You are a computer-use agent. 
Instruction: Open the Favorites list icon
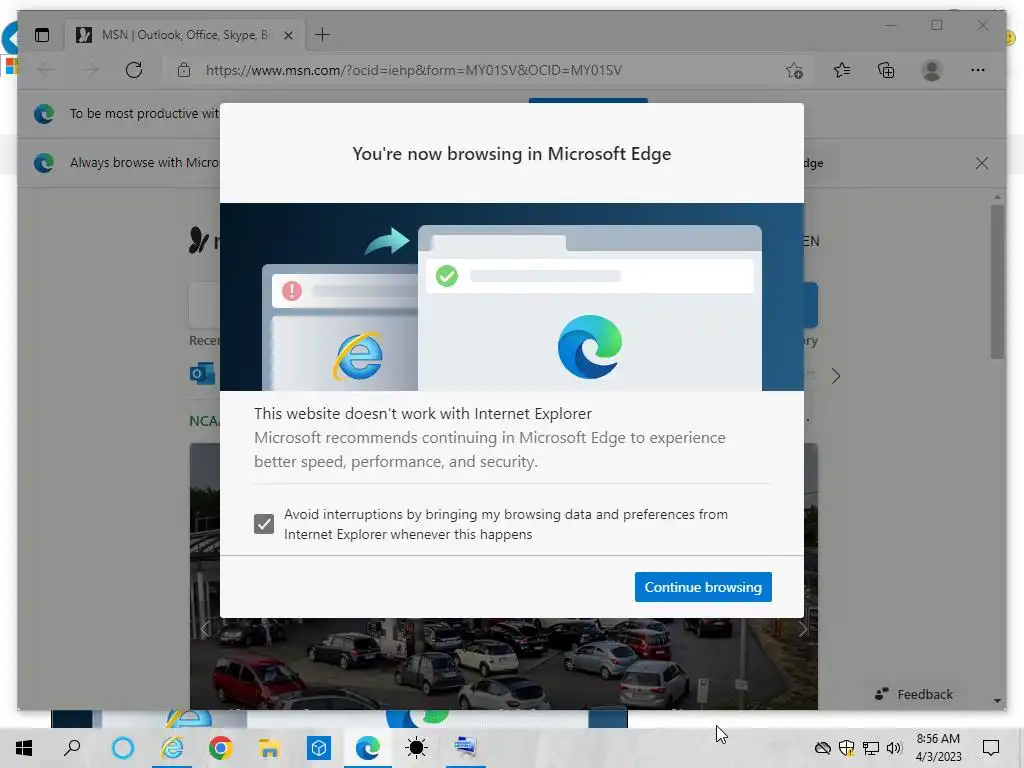tap(842, 70)
